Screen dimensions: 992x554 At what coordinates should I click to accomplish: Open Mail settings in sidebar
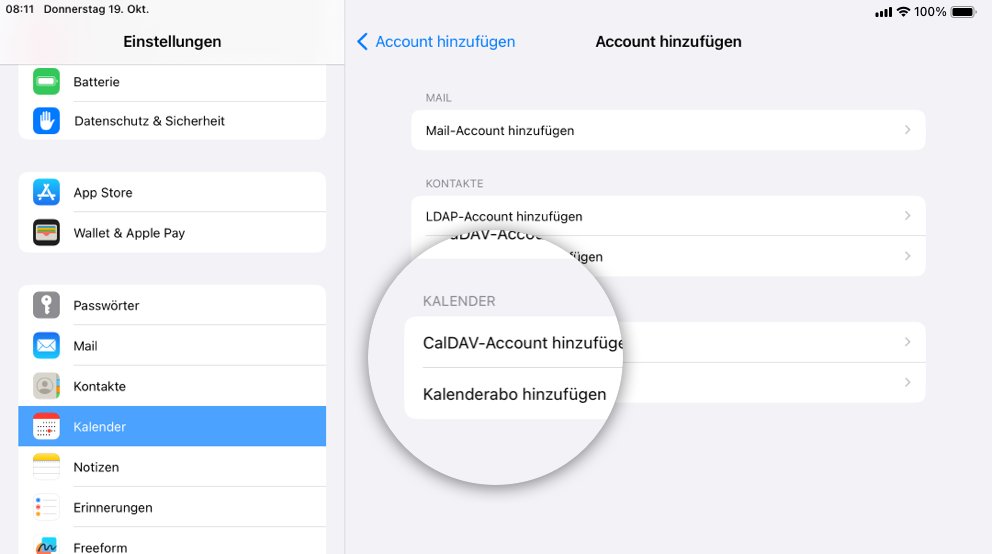172,345
